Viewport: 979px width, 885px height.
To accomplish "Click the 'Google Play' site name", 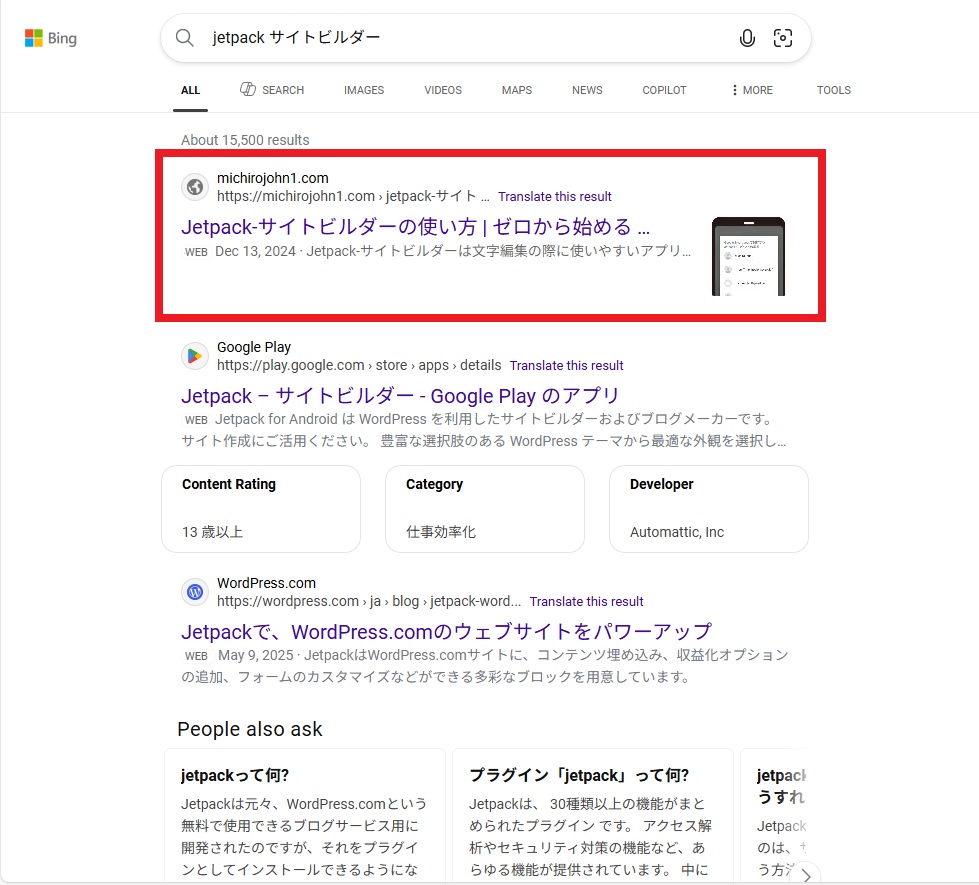I will [253, 347].
